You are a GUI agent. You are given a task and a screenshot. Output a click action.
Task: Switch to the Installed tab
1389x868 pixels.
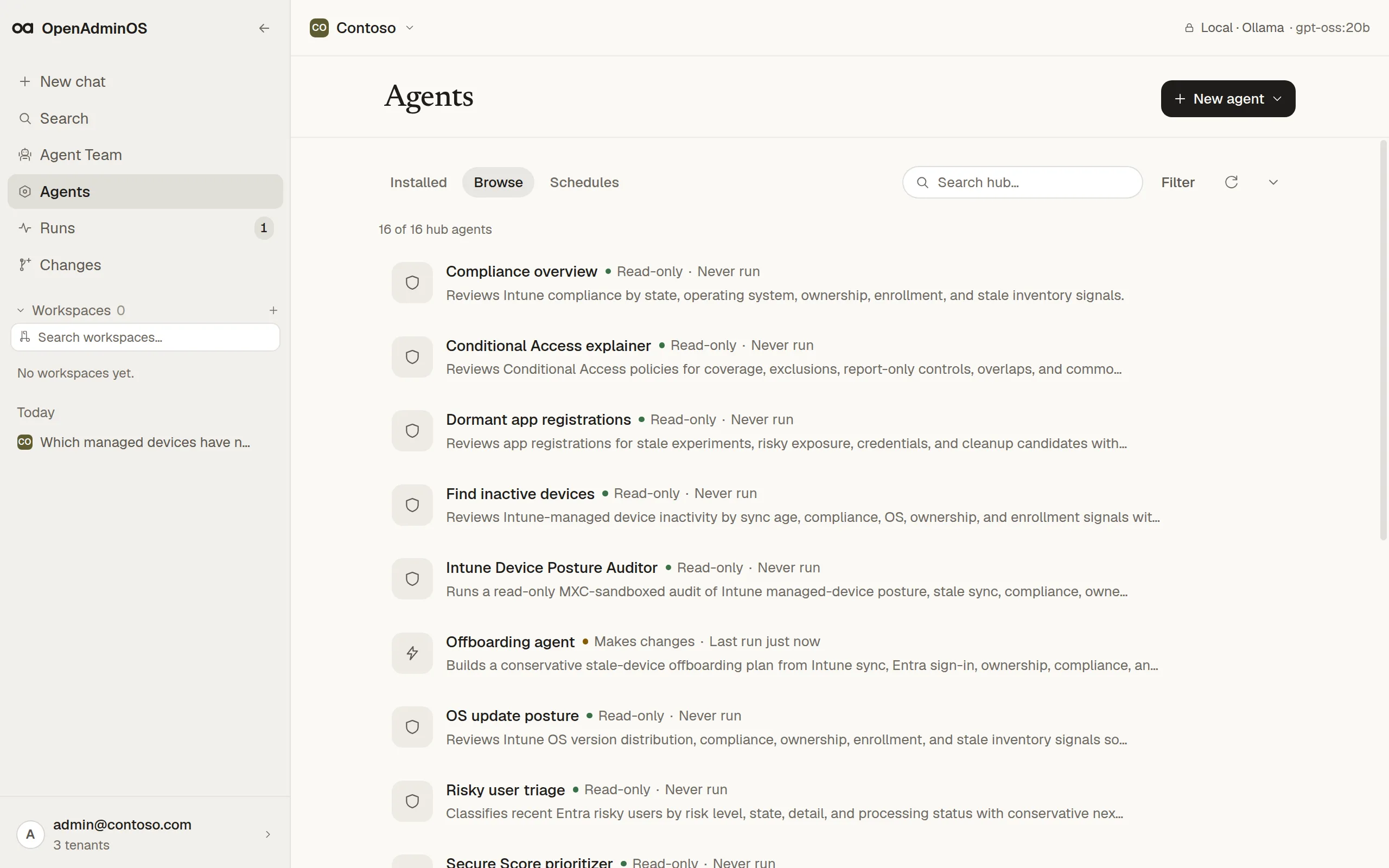tap(418, 182)
